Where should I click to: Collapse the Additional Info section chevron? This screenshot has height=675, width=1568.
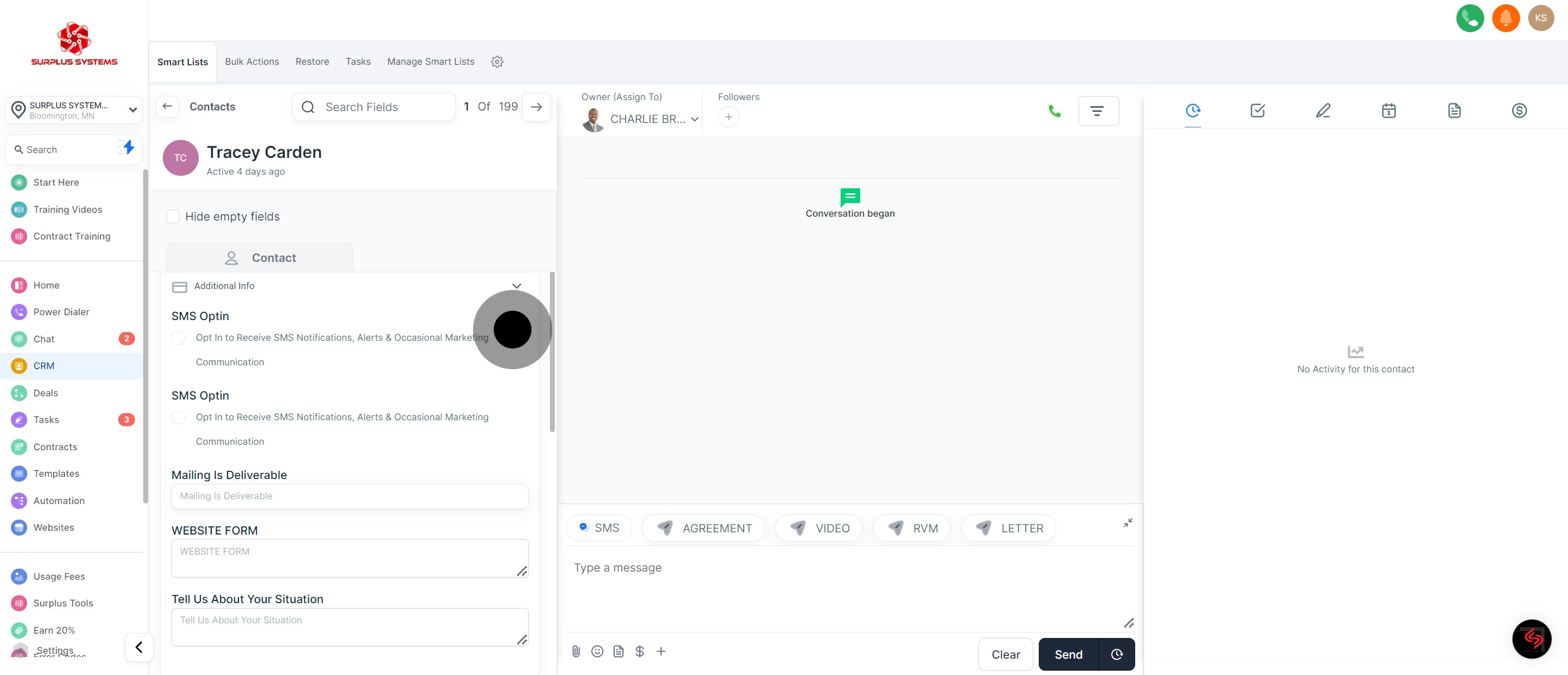point(516,285)
